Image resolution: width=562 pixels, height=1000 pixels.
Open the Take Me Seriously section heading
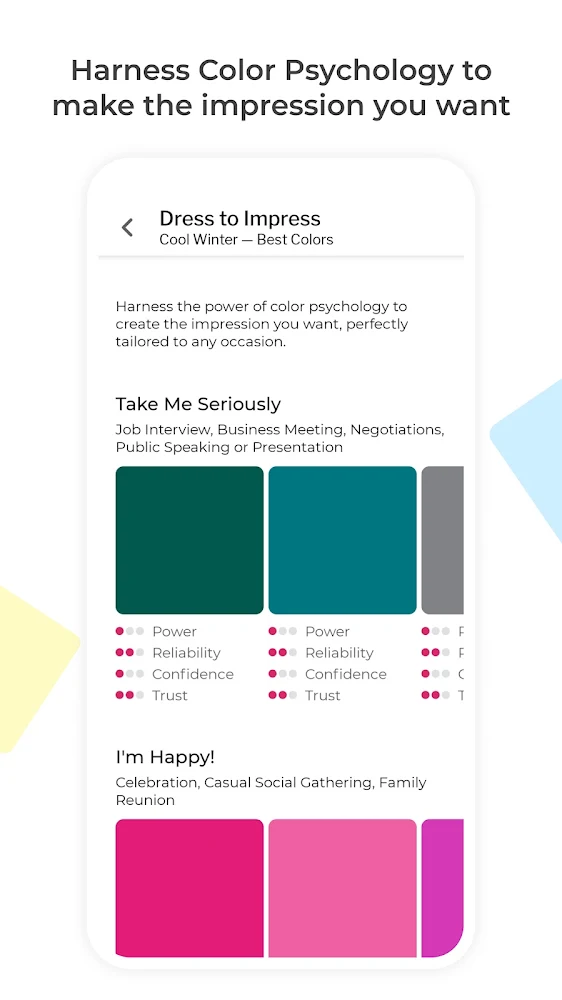pyautogui.click(x=198, y=404)
